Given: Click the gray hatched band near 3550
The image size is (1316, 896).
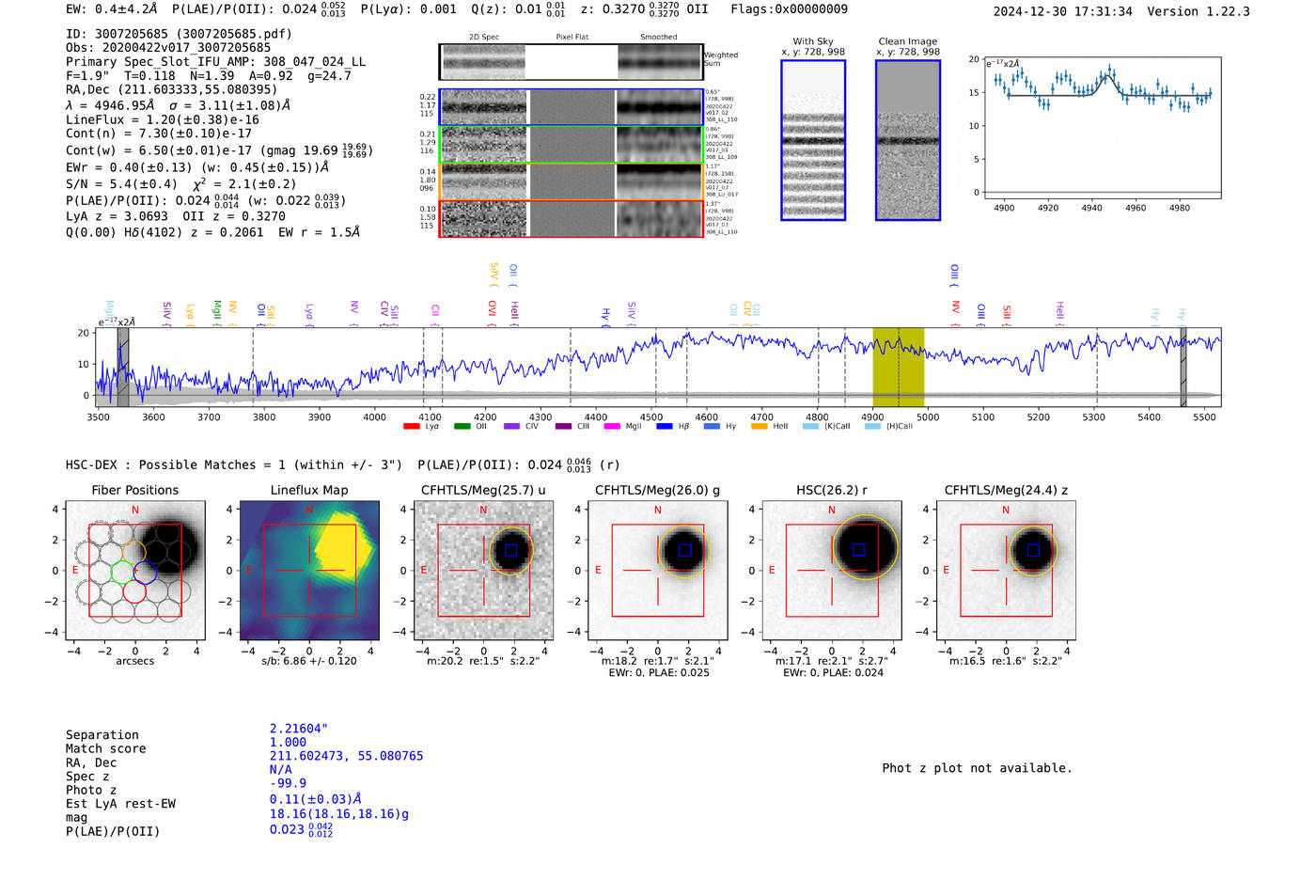Looking at the screenshot, I should tap(123, 368).
